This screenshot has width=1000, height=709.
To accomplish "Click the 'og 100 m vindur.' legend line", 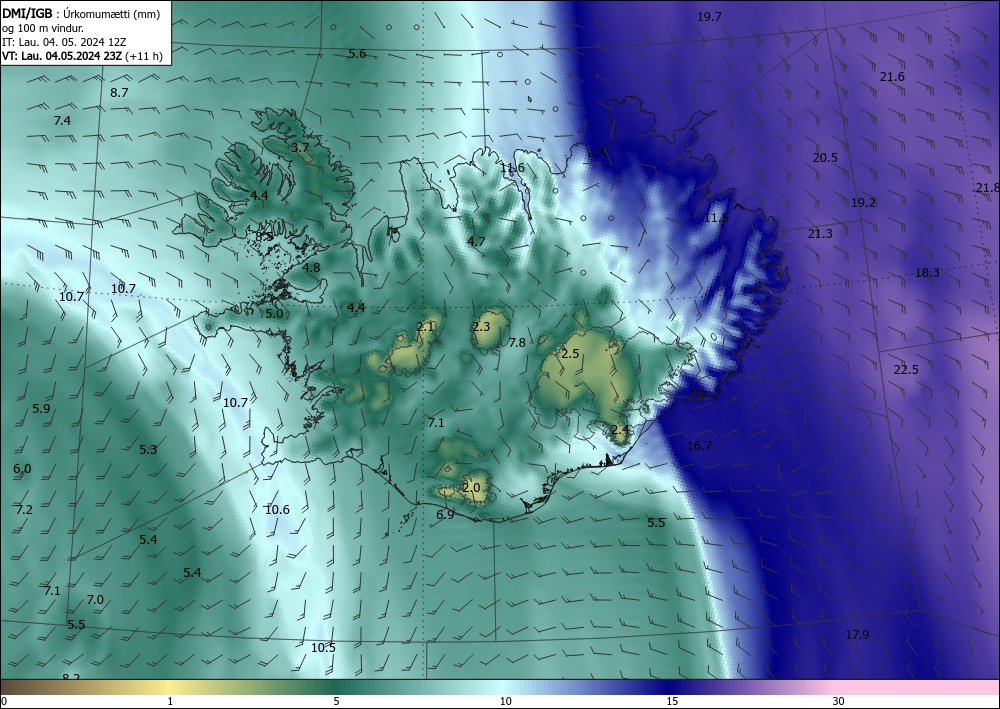I will click(x=43, y=28).
